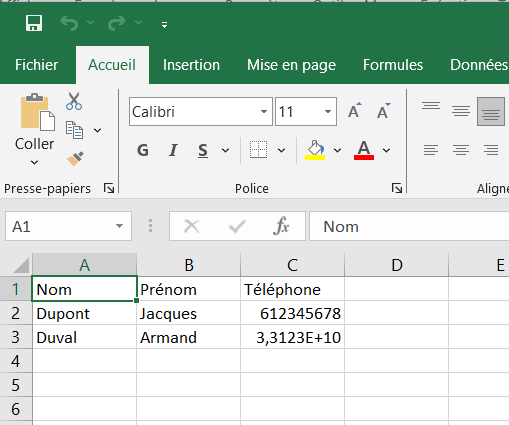Align cell content to top
509x425 pixels.
431,107
